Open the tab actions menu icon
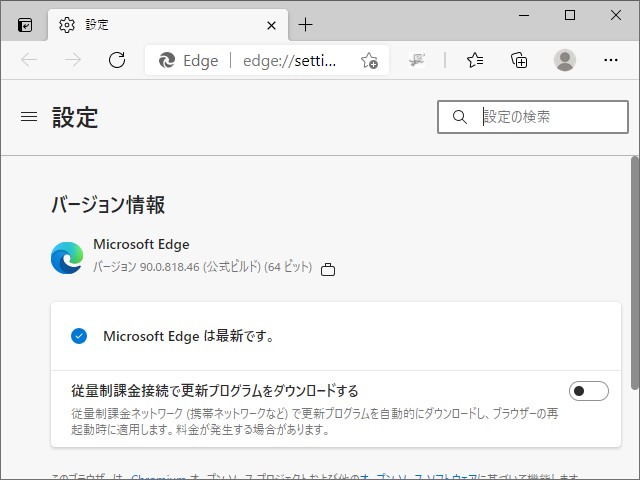Image resolution: width=640 pixels, height=480 pixels. point(25,25)
